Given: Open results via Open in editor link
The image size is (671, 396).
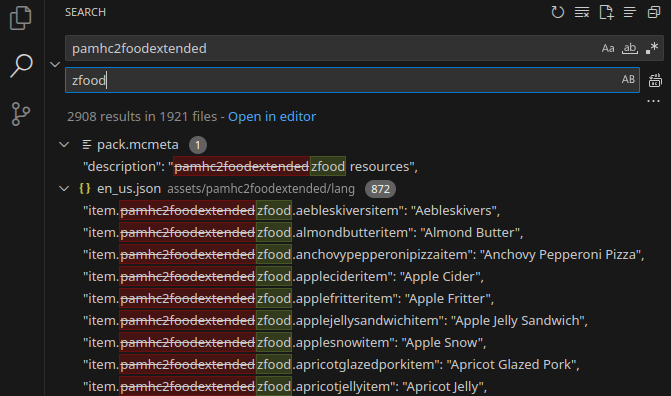Looking at the screenshot, I should point(272,116).
